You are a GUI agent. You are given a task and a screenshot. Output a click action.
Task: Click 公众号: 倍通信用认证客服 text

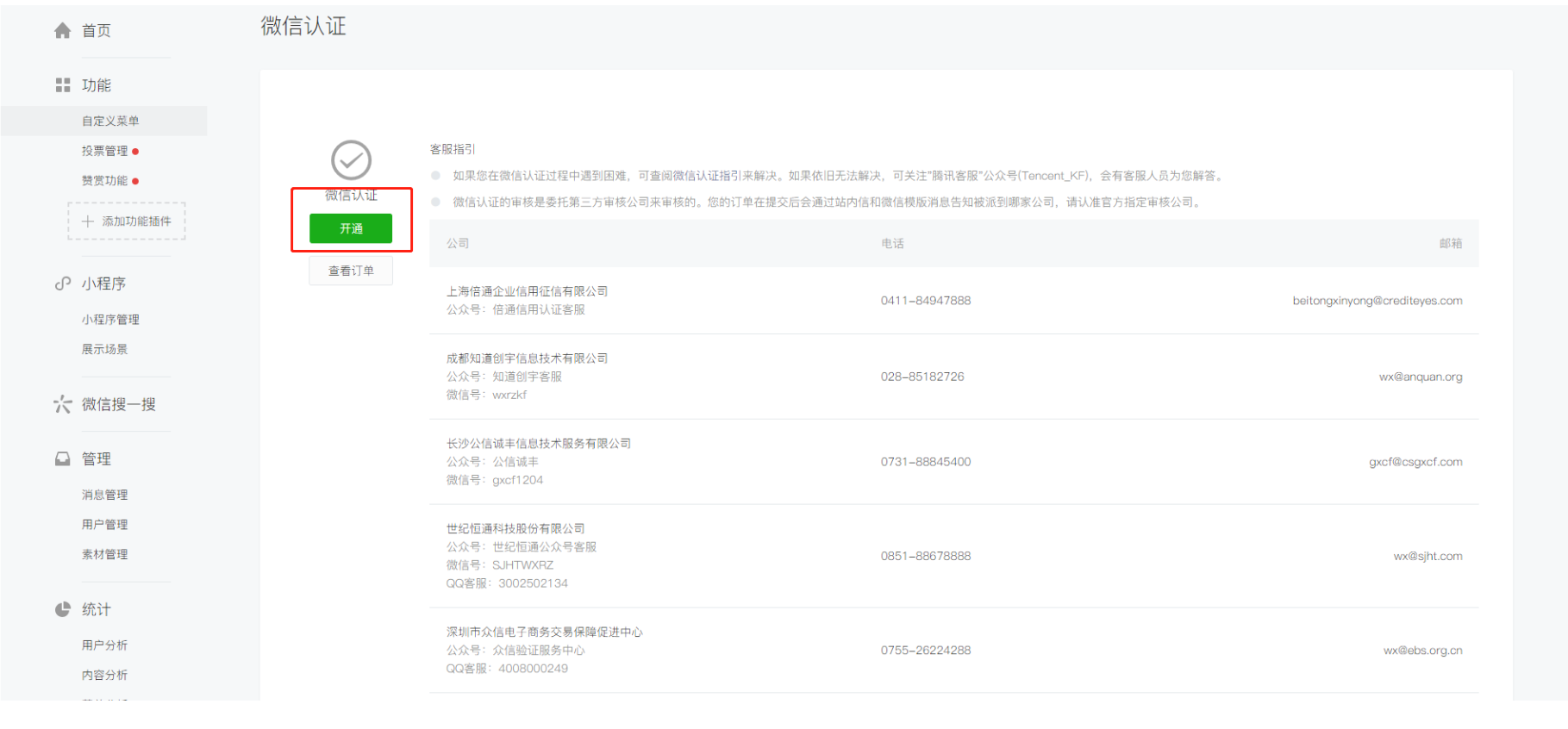click(x=515, y=309)
